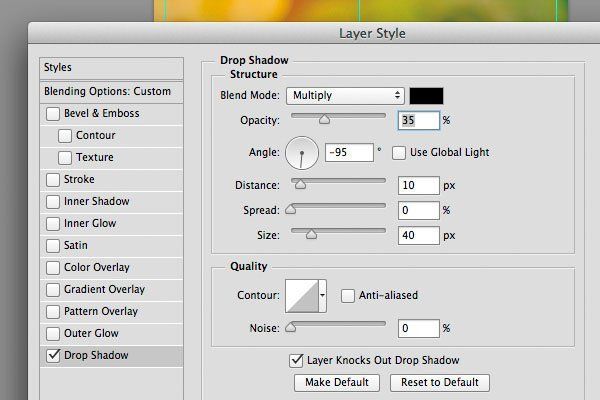
Task: Open the black shadow color swatch
Action: click(x=427, y=96)
